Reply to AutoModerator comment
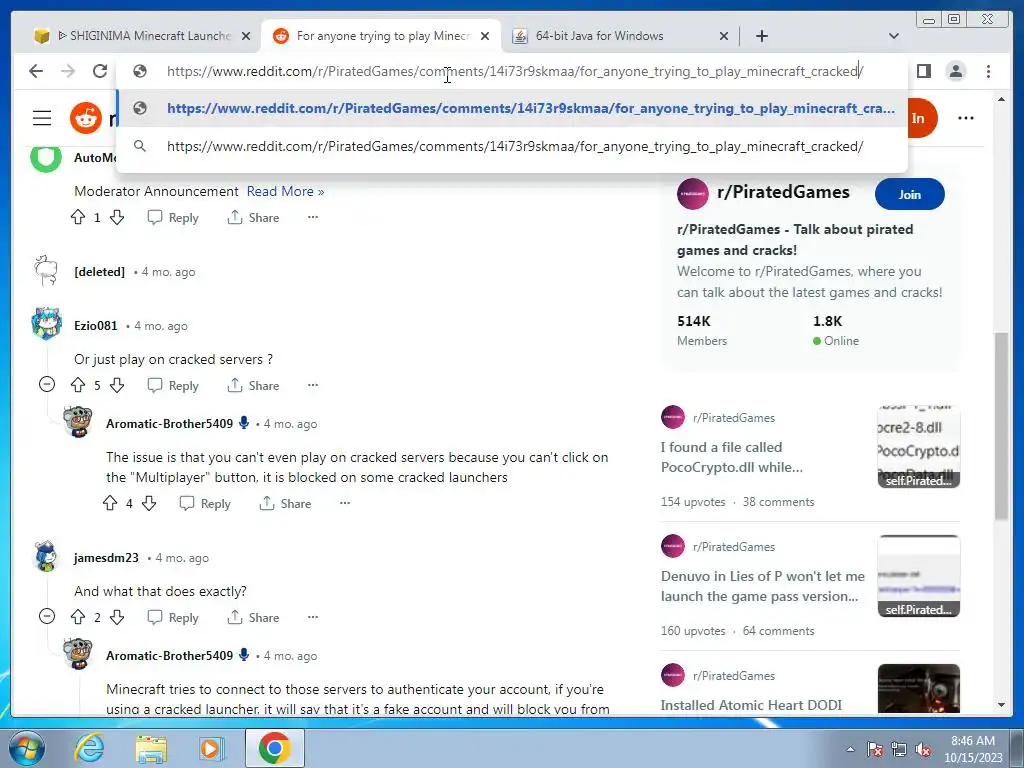Viewport: 1024px width, 768px height. [173, 217]
